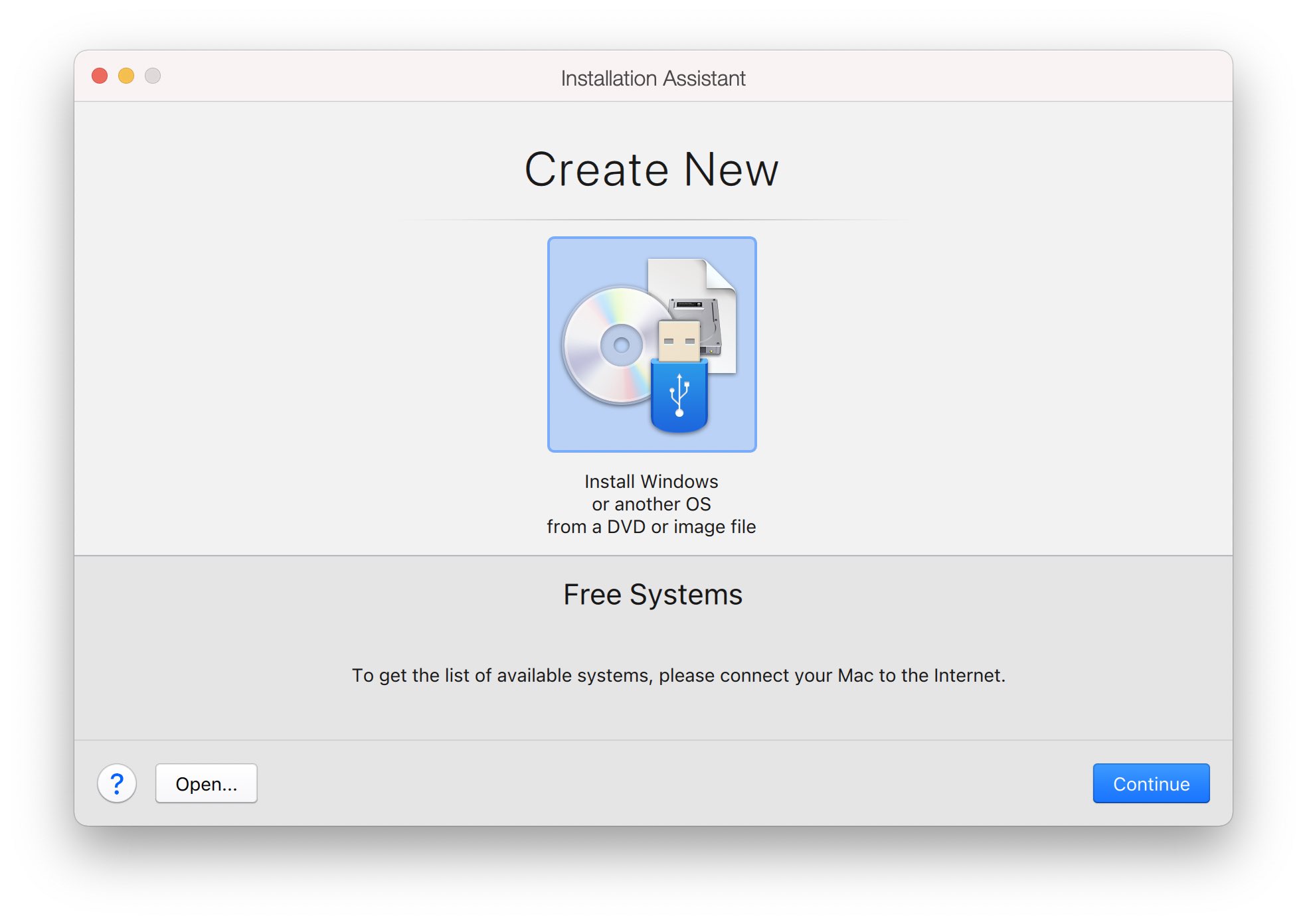Click the disabled gray zoom button
1307x924 pixels.
coord(153,76)
